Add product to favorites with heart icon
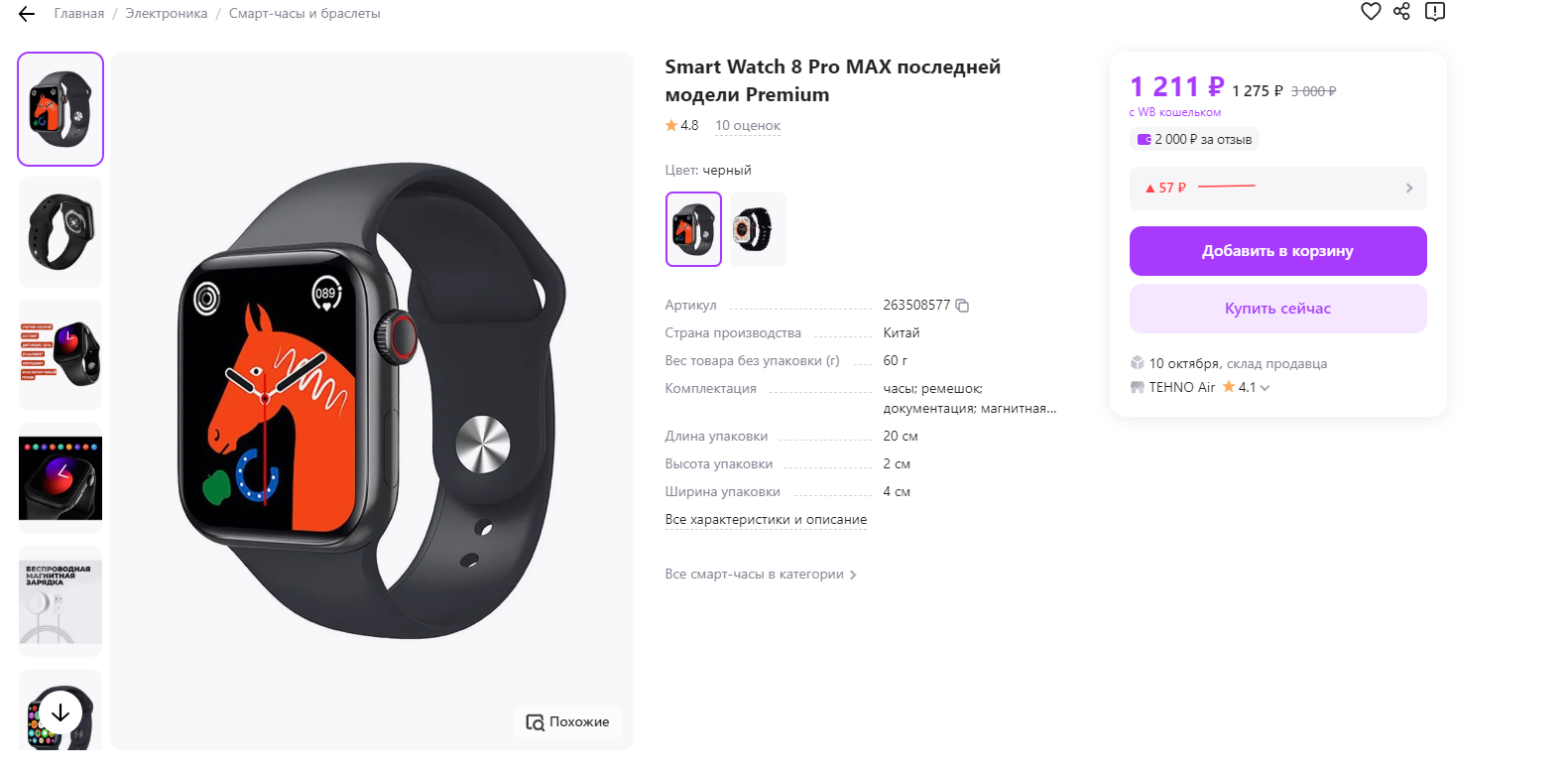 1371,12
